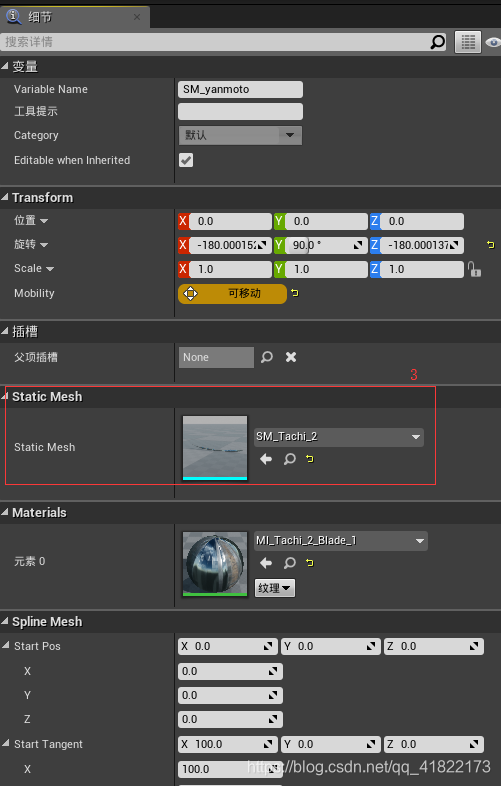Screen dimensions: 501x786
Task: Click Start Pos inline X field
Action: click(228, 647)
